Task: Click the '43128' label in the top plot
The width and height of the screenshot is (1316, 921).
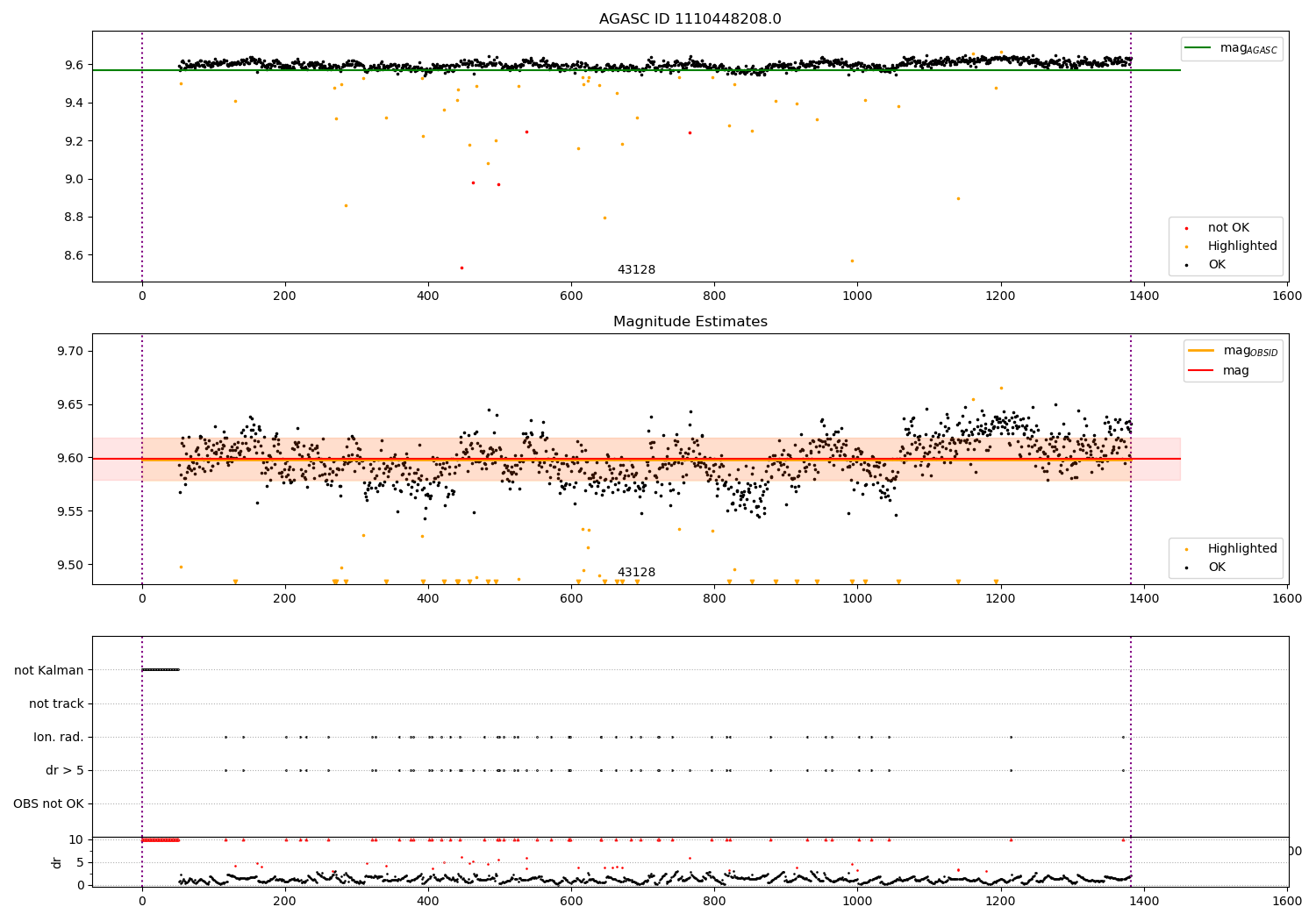Action: (636, 270)
